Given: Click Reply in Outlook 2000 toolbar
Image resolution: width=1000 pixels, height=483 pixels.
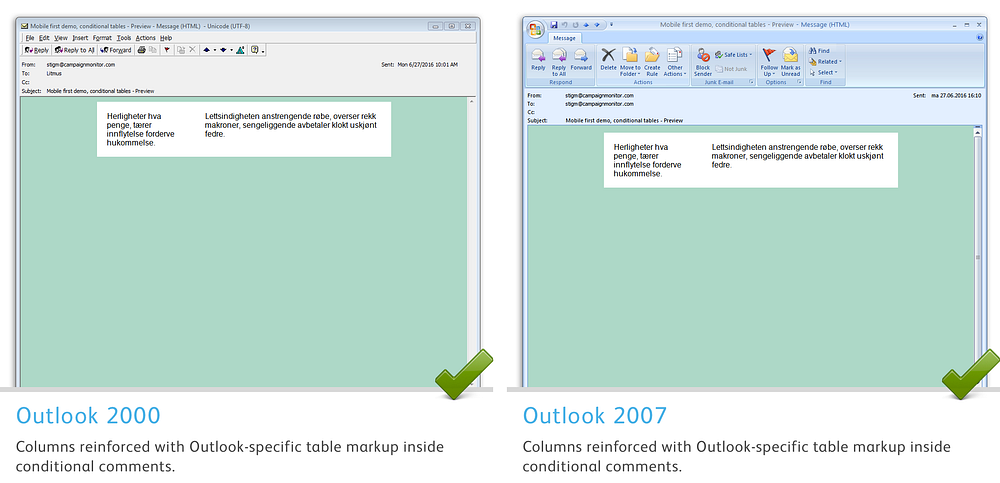Looking at the screenshot, I should coord(36,50).
